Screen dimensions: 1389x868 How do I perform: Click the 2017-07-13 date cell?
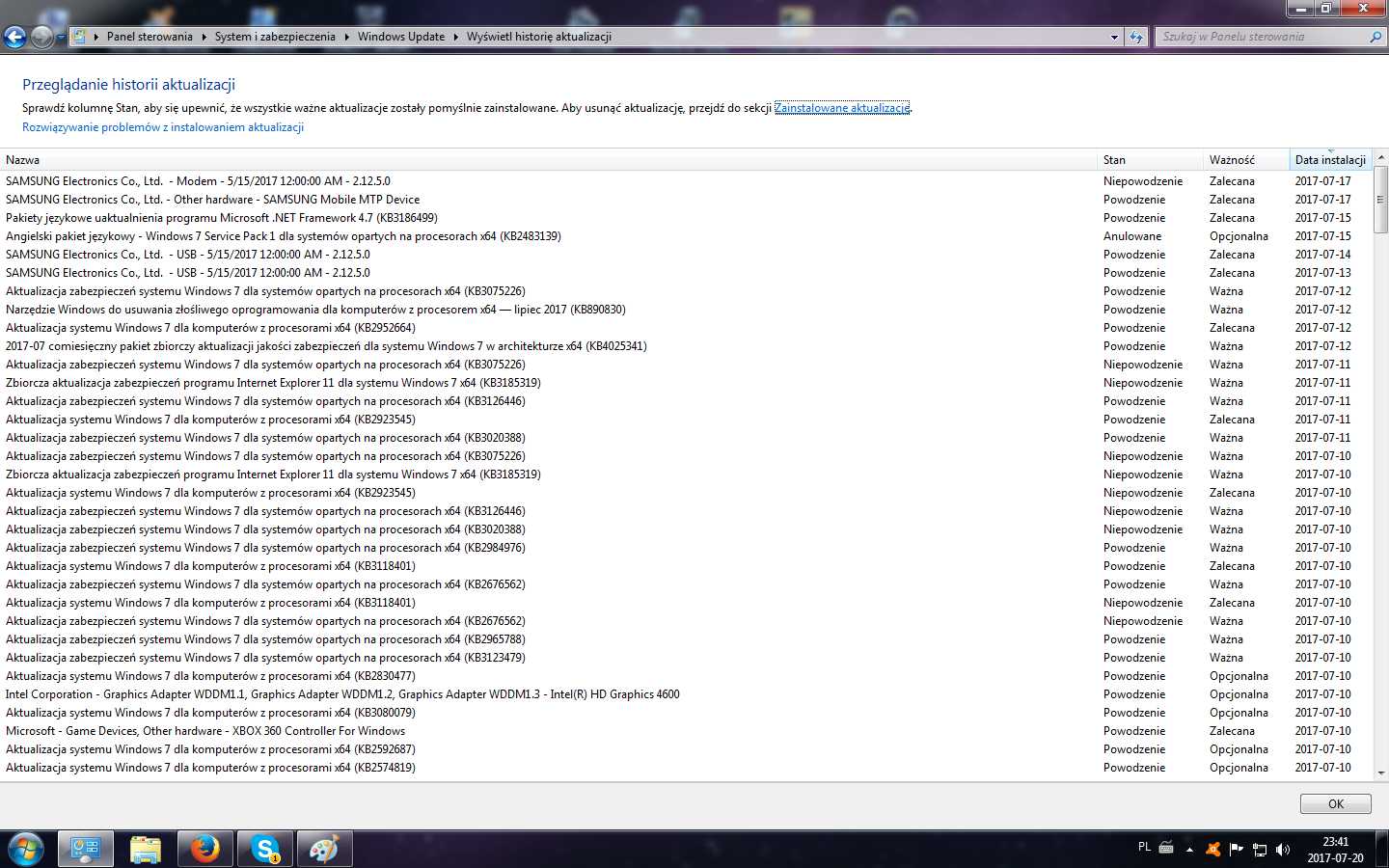point(1322,273)
